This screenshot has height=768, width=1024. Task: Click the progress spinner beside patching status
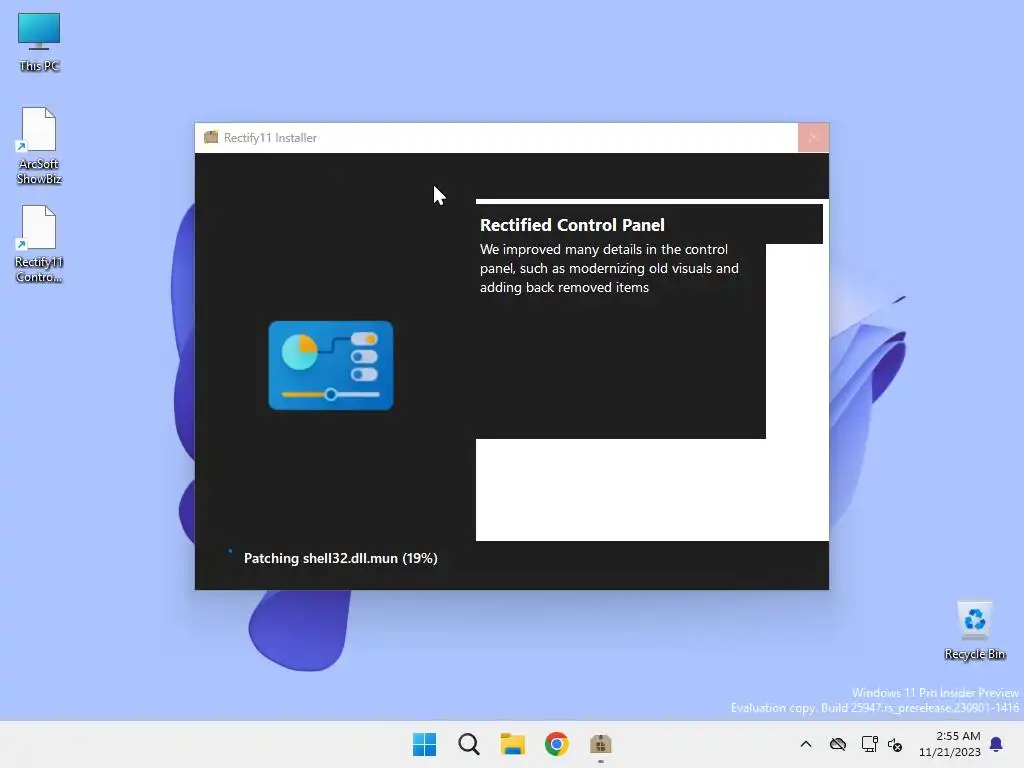(x=230, y=552)
